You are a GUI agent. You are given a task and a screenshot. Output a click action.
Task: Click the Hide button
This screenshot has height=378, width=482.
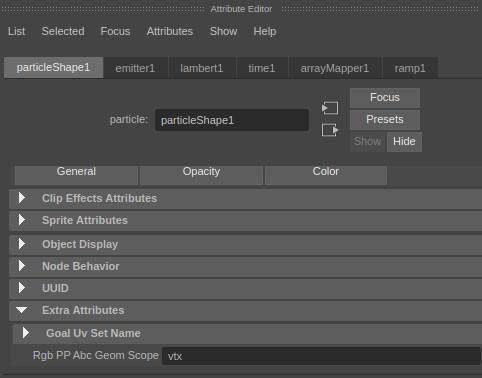(404, 142)
